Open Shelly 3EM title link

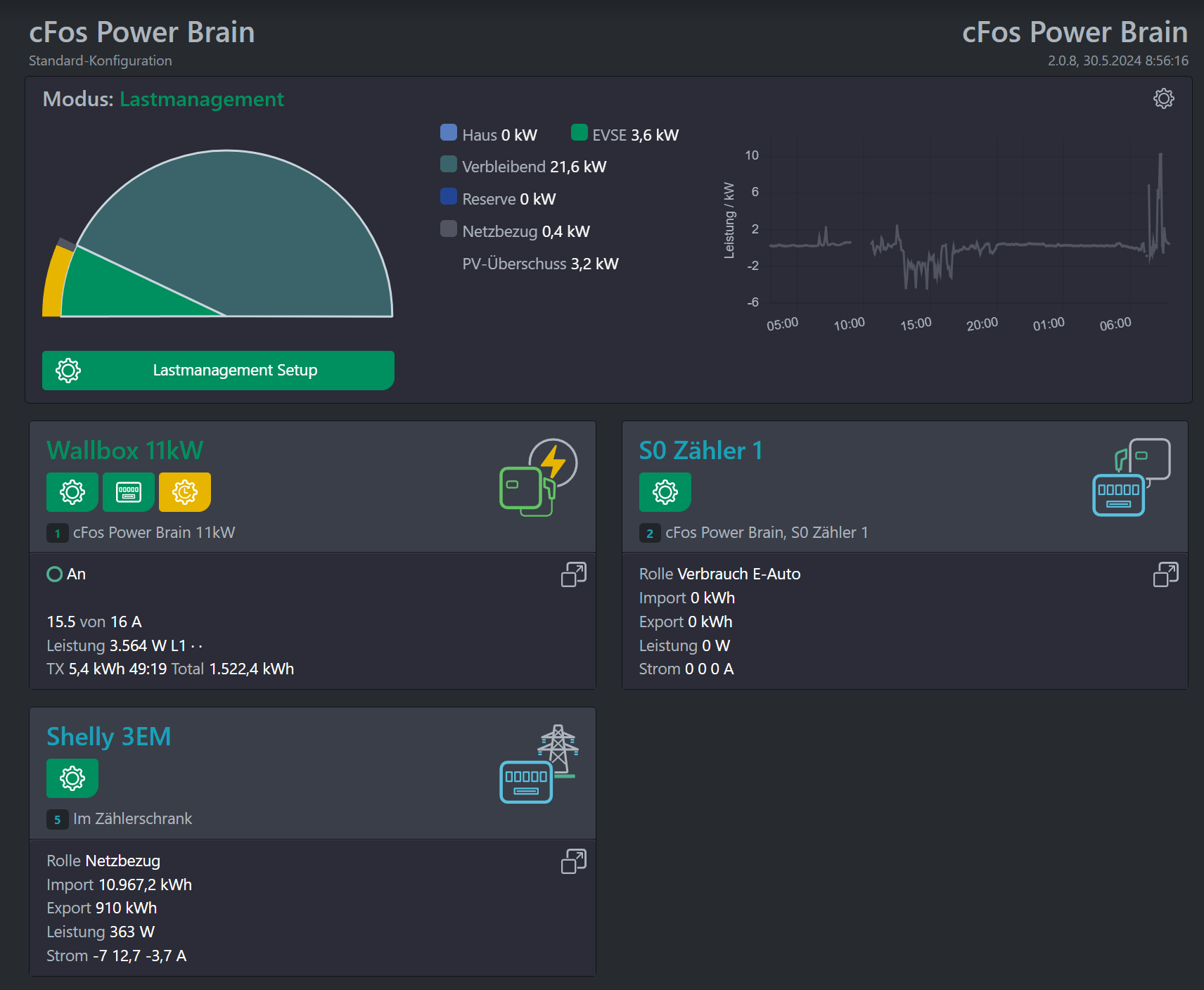pyautogui.click(x=109, y=737)
